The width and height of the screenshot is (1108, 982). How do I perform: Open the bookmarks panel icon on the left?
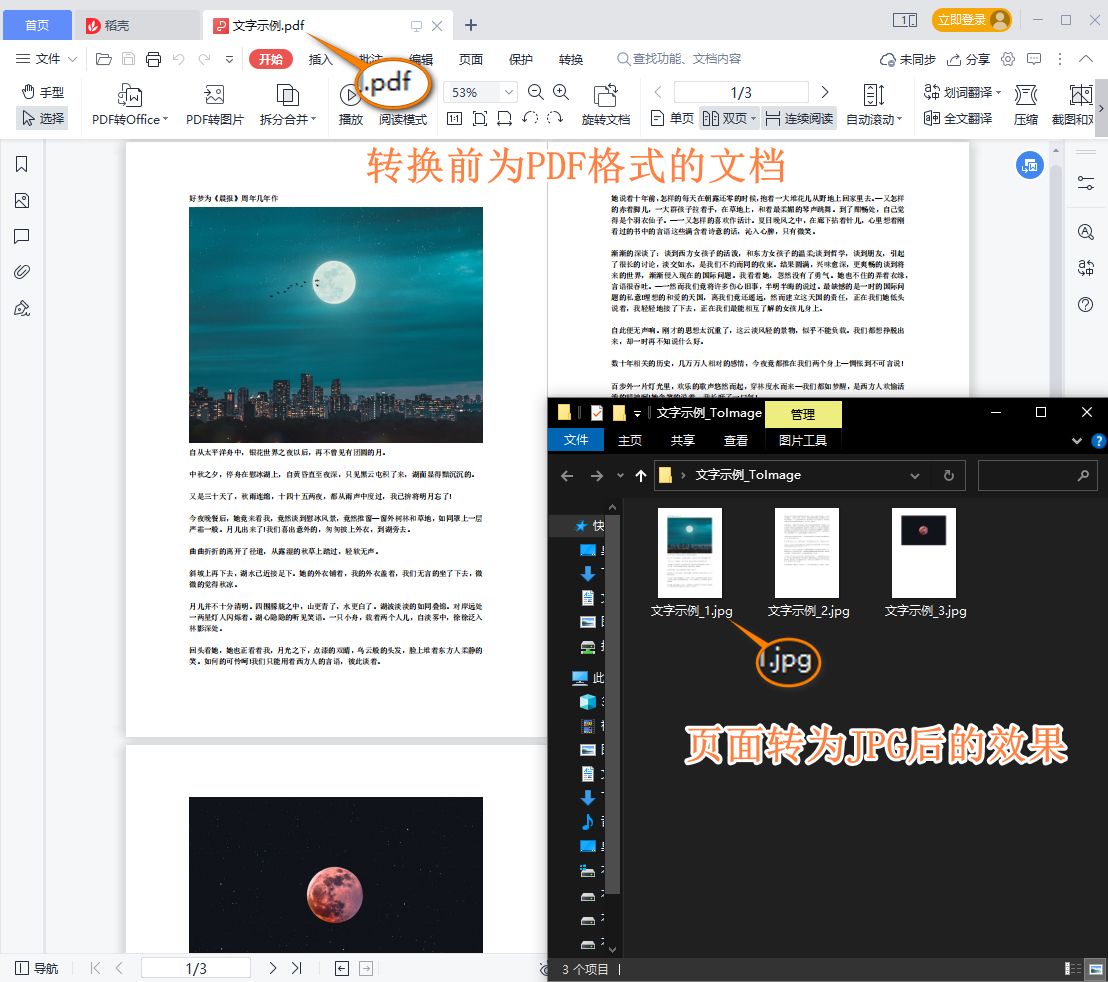pos(21,163)
